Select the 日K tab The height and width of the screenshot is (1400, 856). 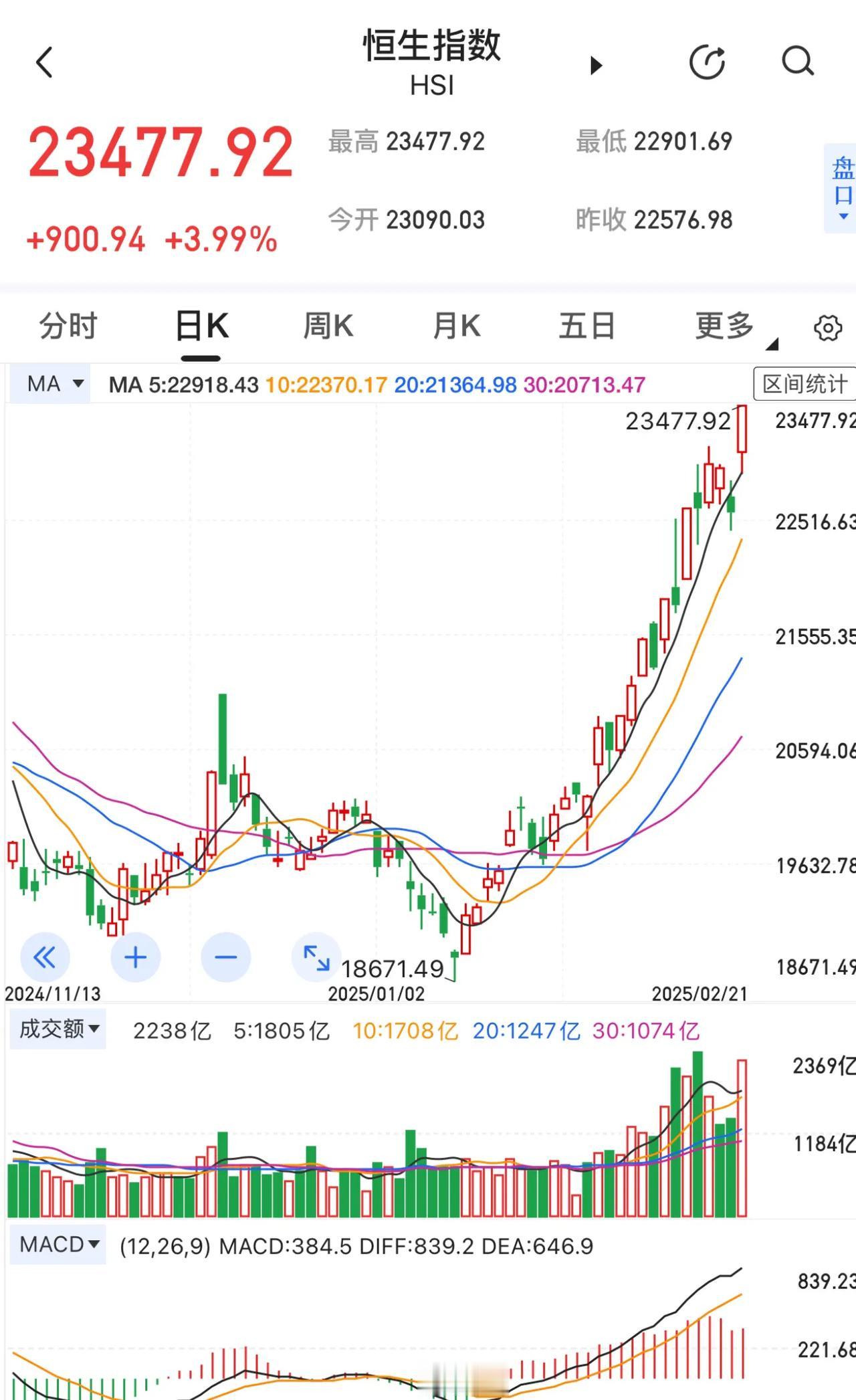pyautogui.click(x=201, y=326)
